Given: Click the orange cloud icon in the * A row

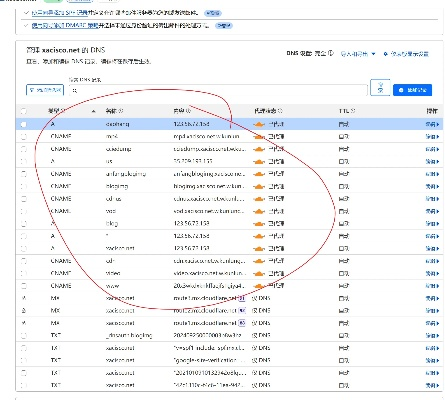Looking at the screenshot, I should click(x=259, y=236).
